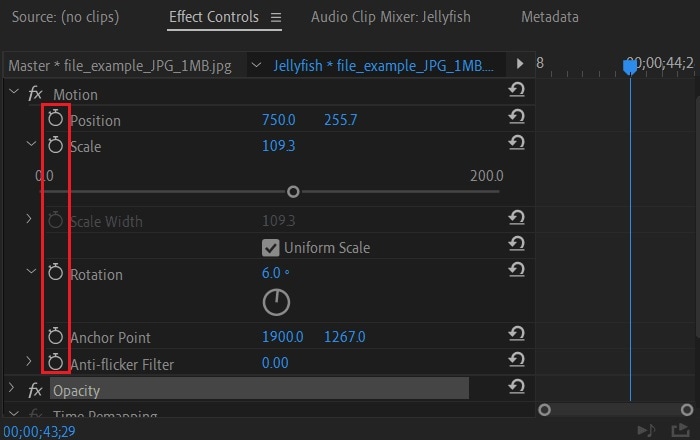
Task: Toggle Anti-flicker Filter stopwatch icon
Action: (x=56, y=363)
